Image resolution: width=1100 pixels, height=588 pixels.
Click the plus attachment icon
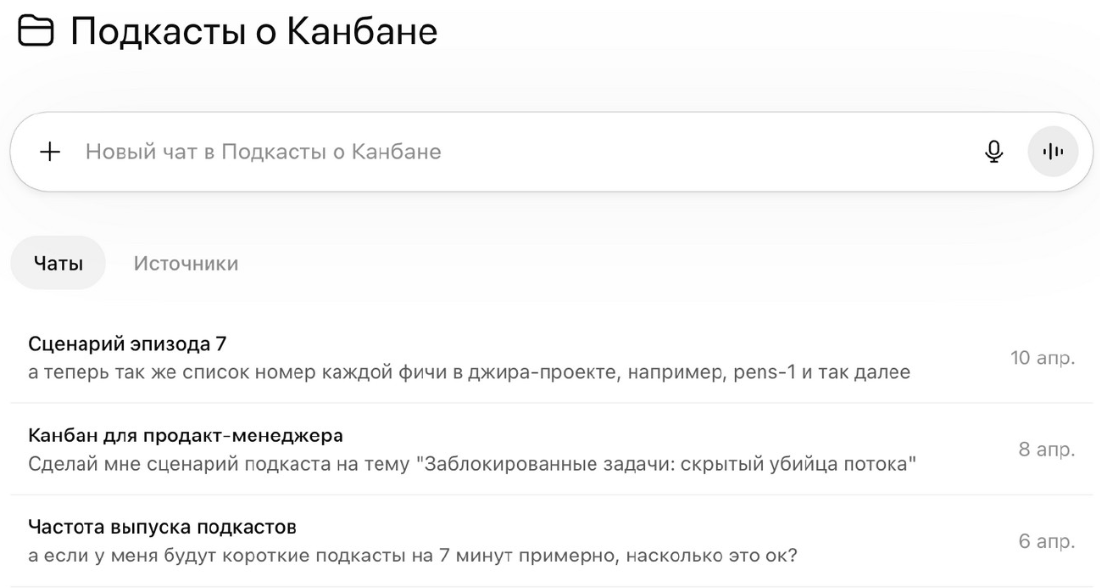coord(50,152)
